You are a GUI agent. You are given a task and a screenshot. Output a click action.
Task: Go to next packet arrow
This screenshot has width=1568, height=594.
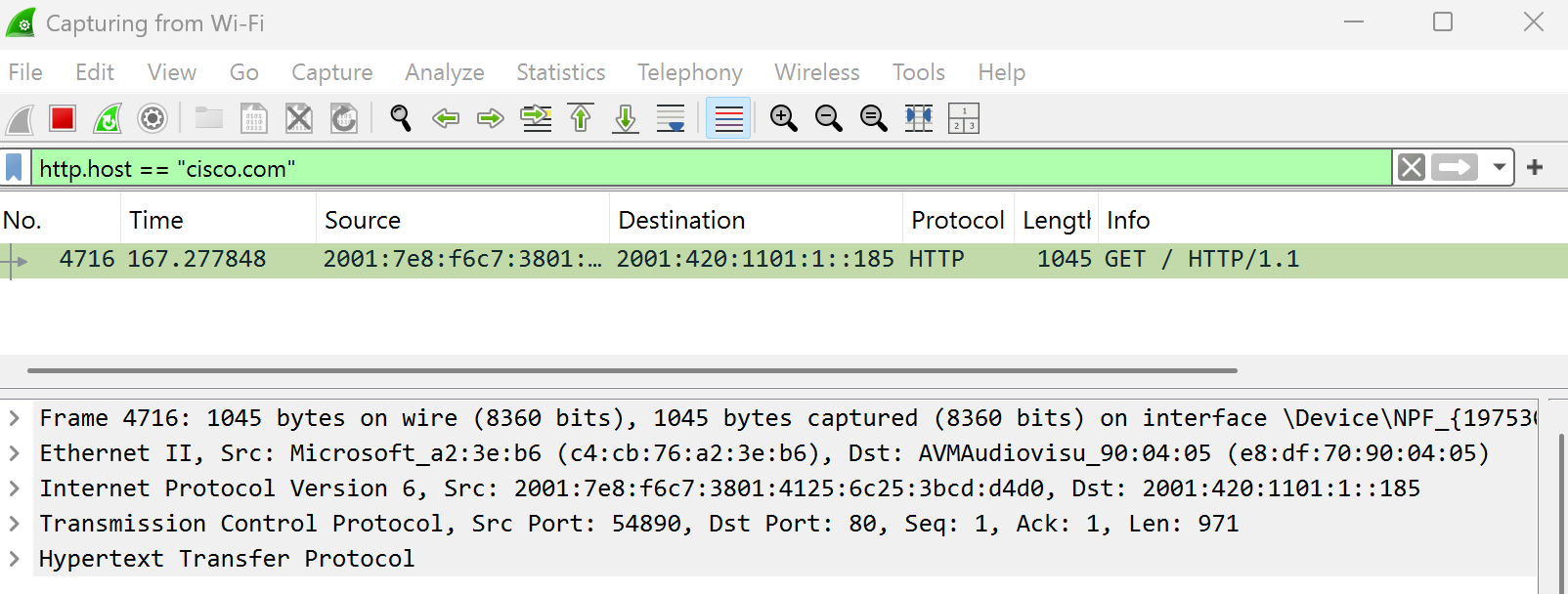point(491,119)
